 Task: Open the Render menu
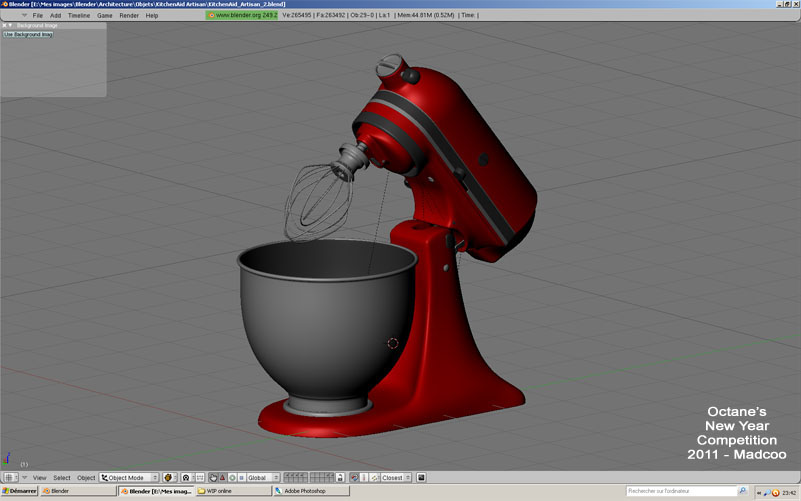coord(129,15)
